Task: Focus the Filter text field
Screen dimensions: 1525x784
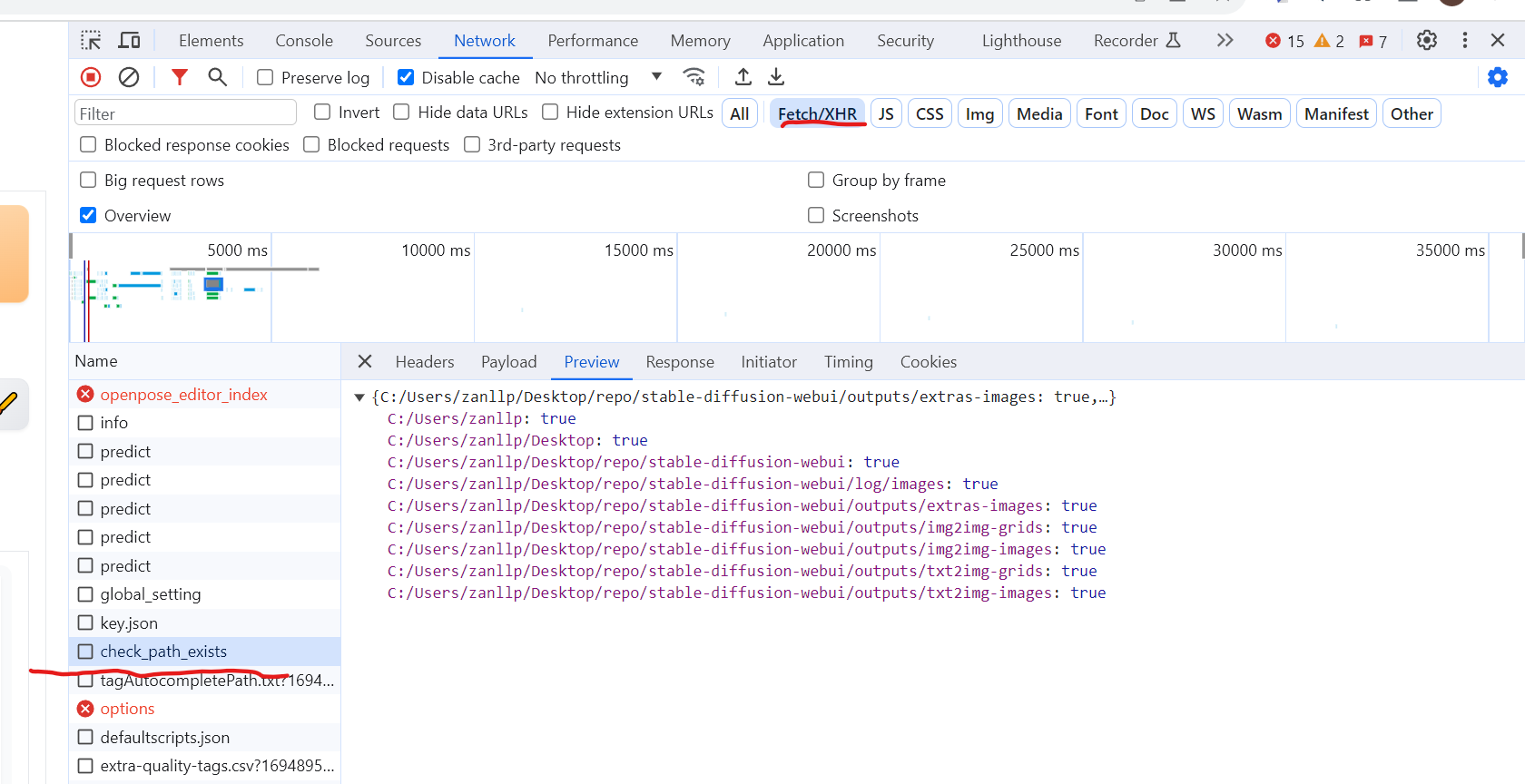Action: (185, 113)
